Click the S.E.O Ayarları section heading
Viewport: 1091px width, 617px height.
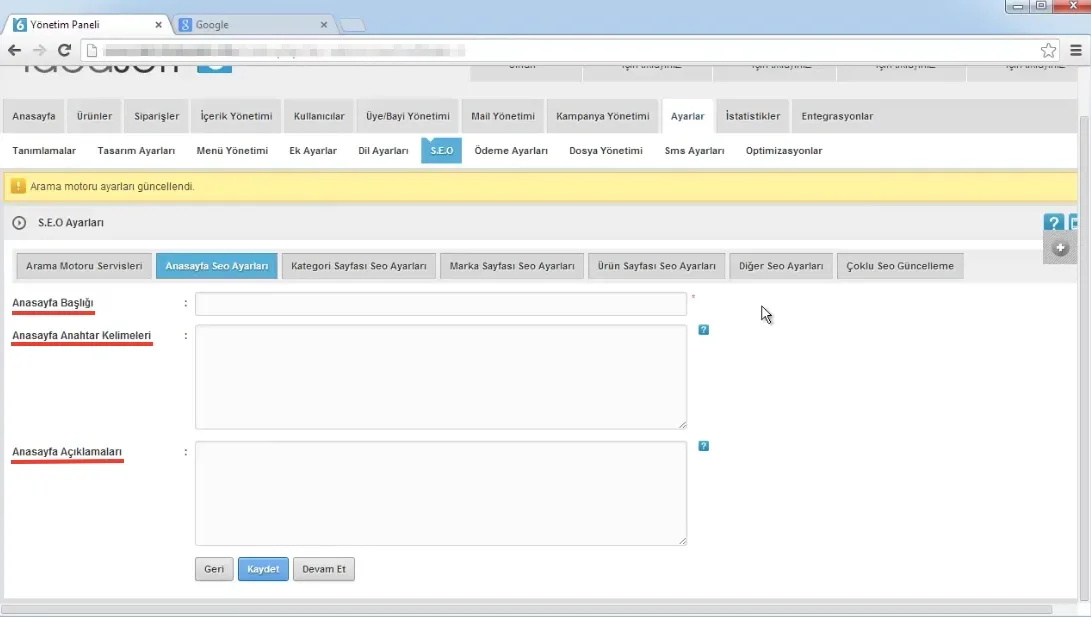pos(71,223)
